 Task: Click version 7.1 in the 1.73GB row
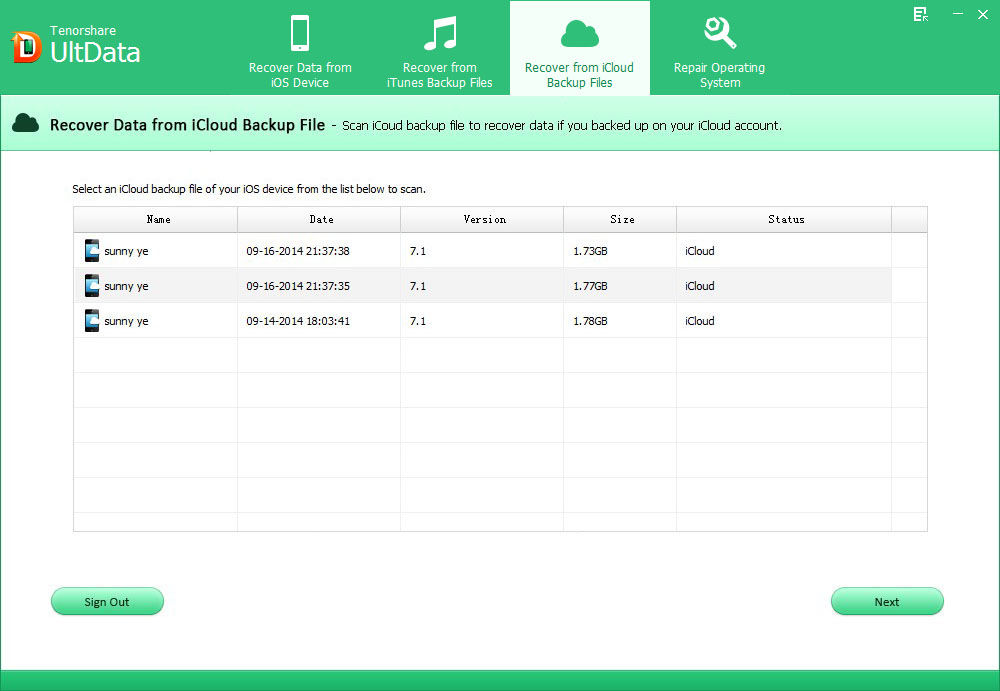point(418,251)
